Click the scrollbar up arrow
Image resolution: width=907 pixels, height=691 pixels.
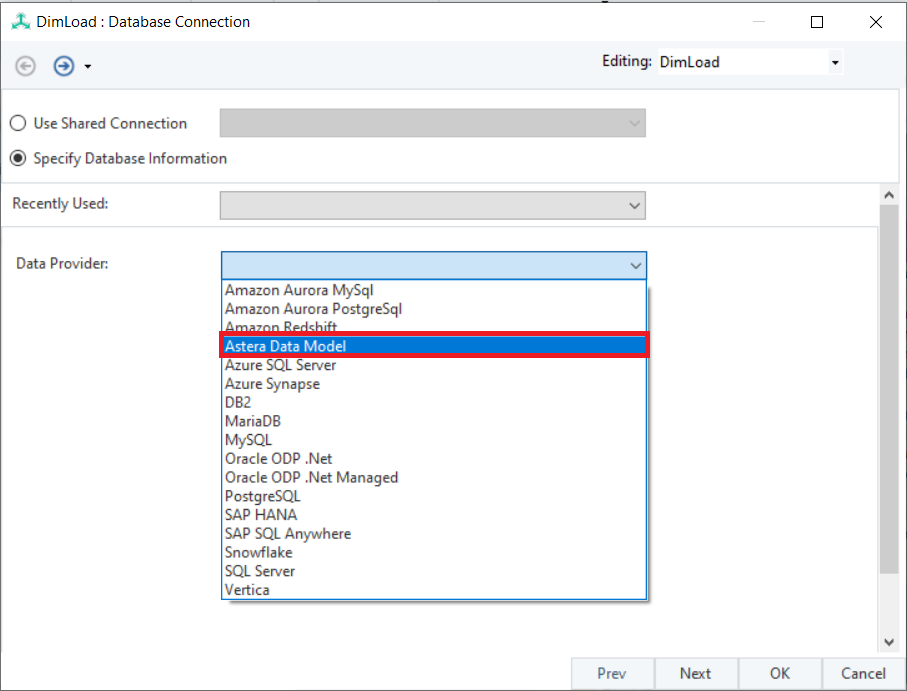(888, 195)
